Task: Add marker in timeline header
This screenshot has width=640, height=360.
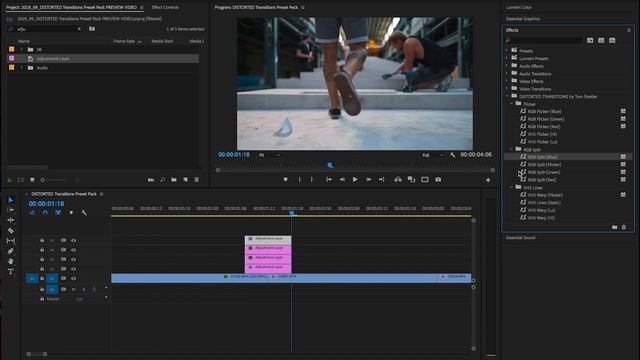Action: point(71,213)
